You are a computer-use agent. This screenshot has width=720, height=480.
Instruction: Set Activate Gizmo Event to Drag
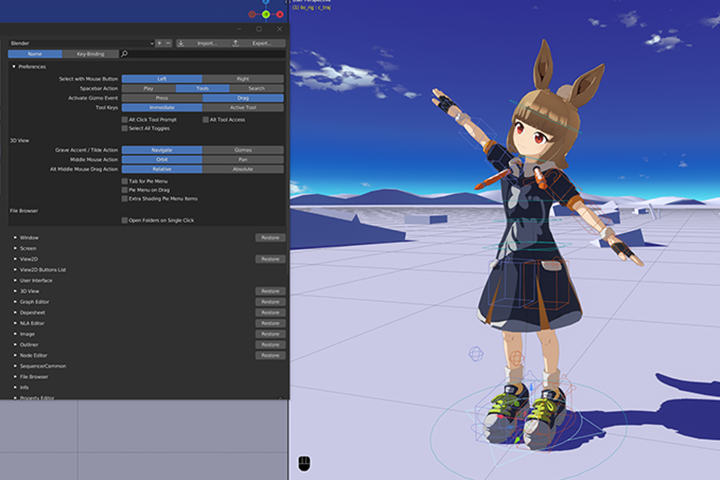243,98
